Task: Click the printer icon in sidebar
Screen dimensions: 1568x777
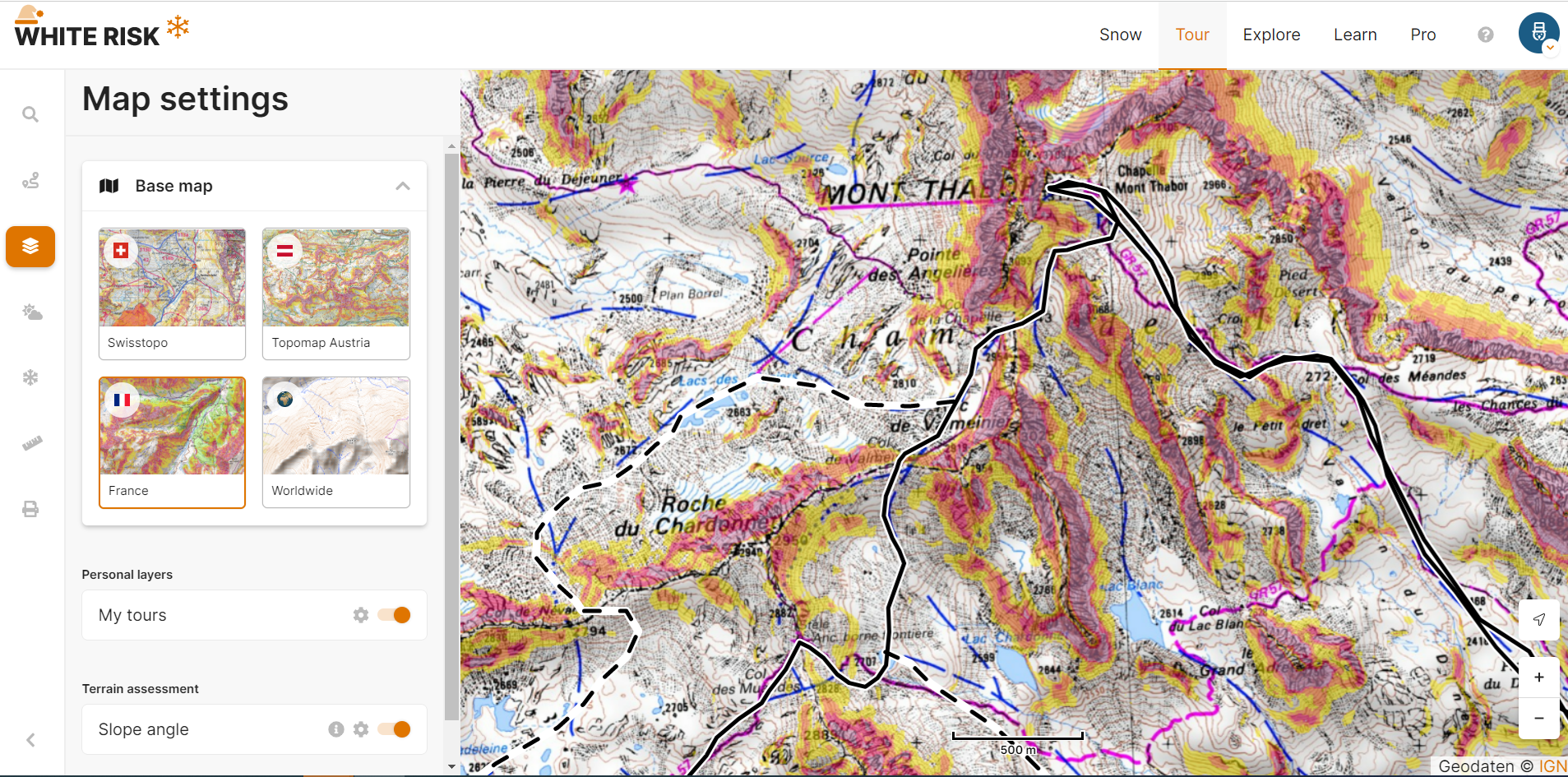Action: [30, 510]
